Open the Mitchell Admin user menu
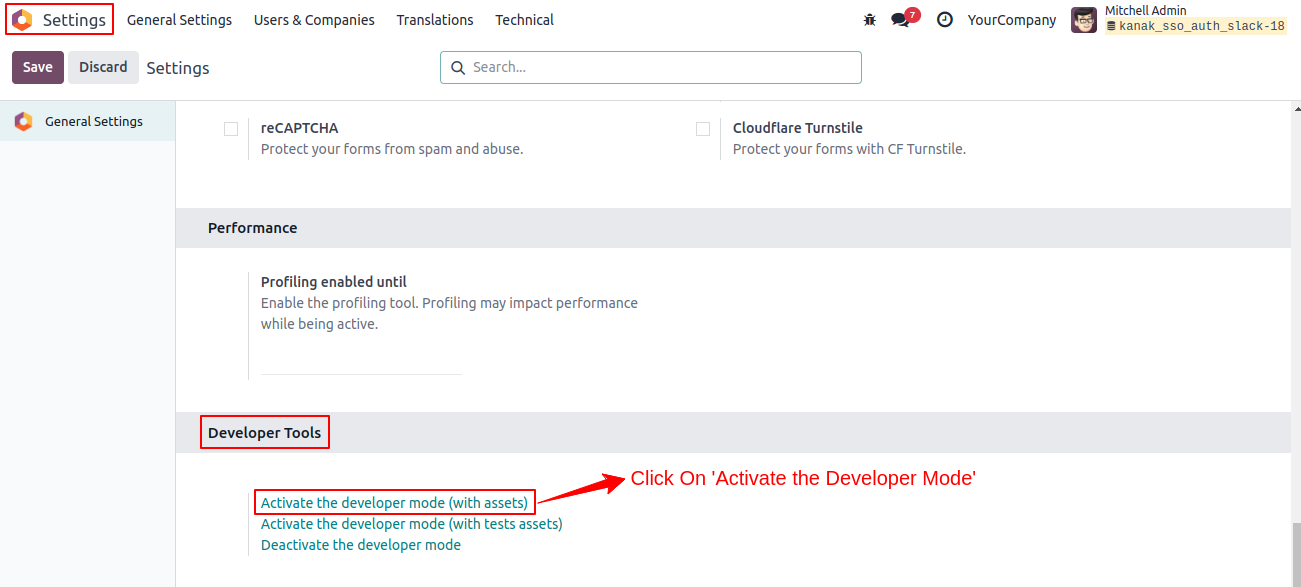The width and height of the screenshot is (1301, 587). click(1179, 20)
